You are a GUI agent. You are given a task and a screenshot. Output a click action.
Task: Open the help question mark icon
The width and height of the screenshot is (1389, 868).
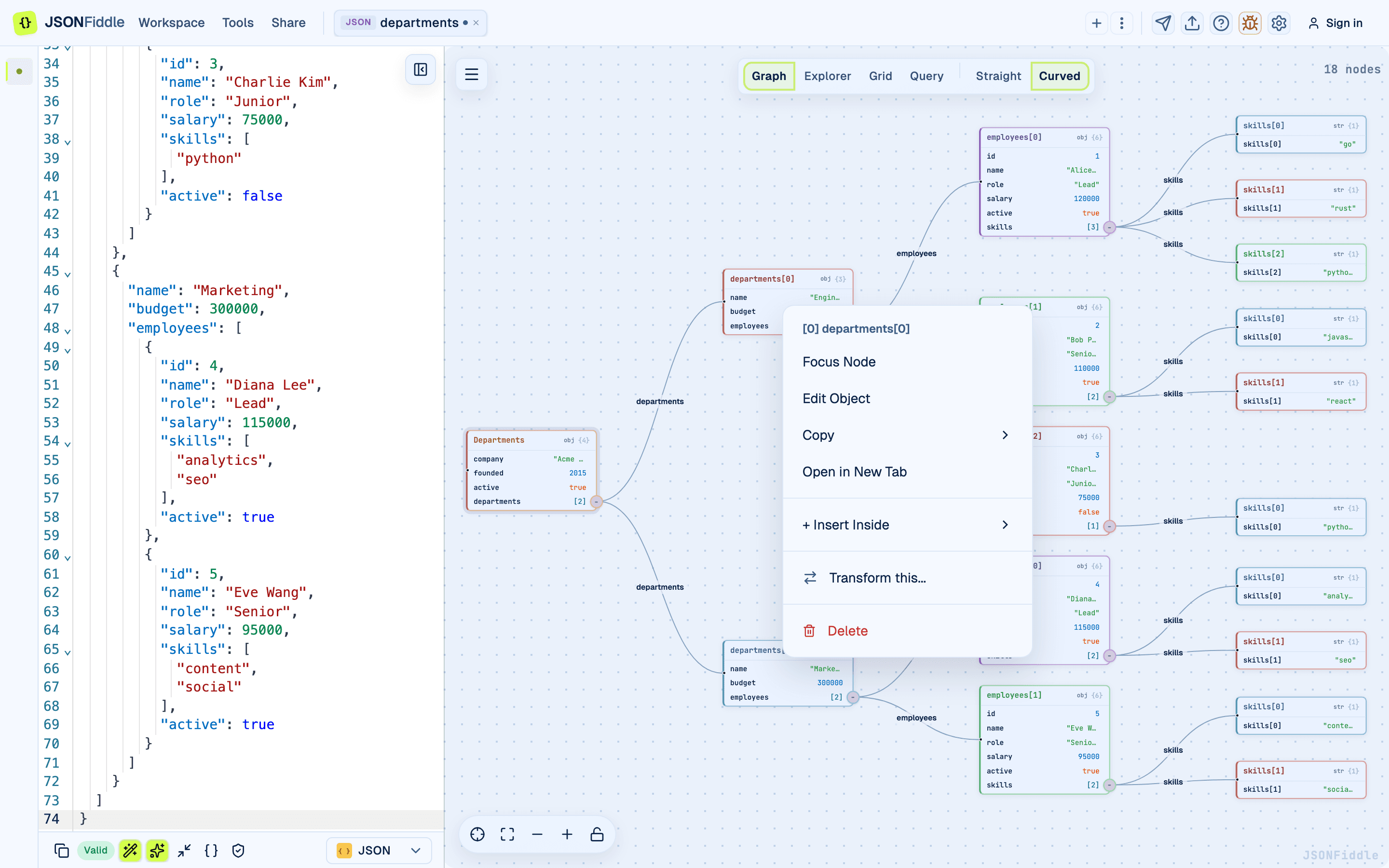click(1221, 23)
